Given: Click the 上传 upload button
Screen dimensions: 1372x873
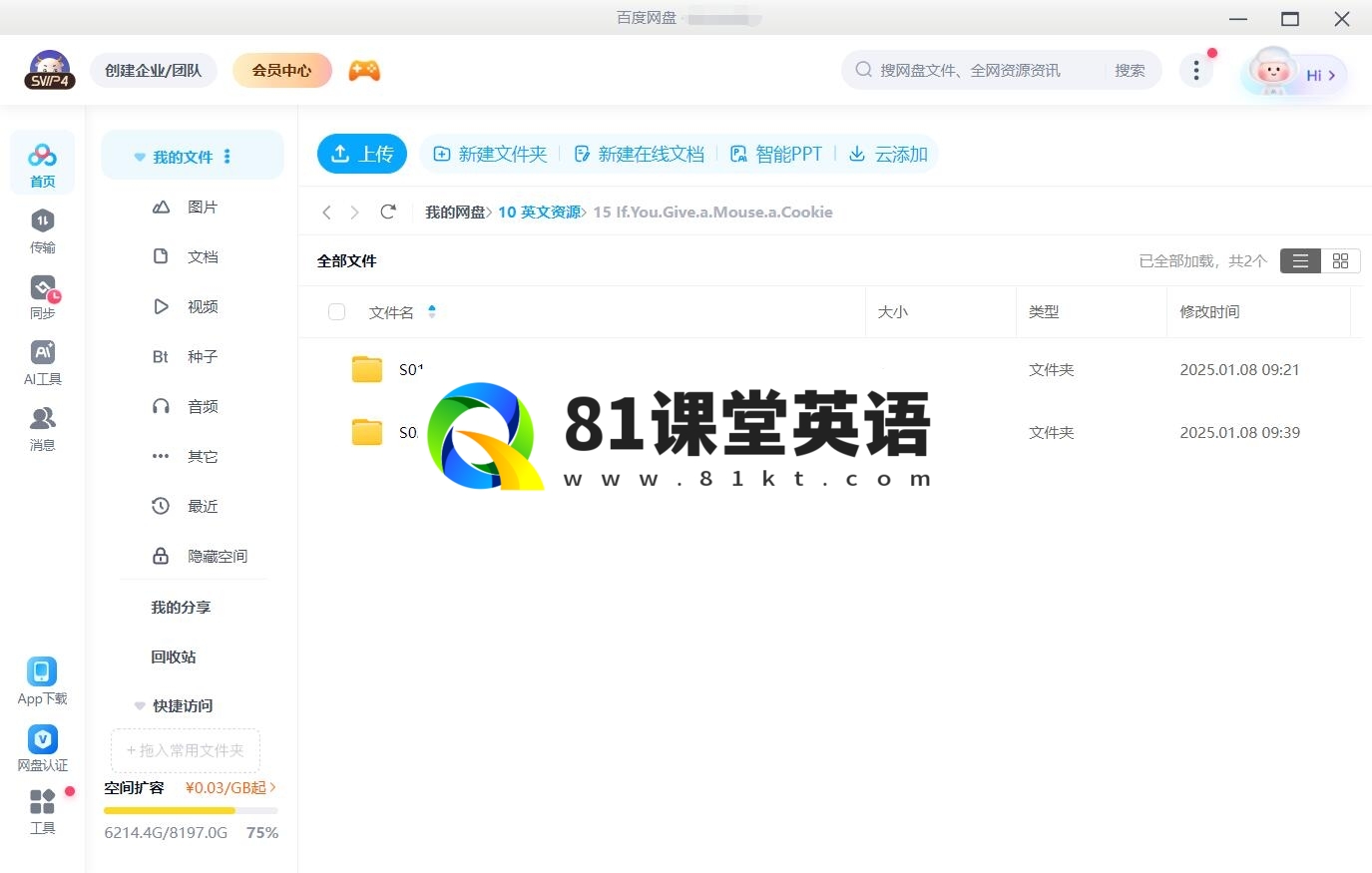Looking at the screenshot, I should [362, 154].
